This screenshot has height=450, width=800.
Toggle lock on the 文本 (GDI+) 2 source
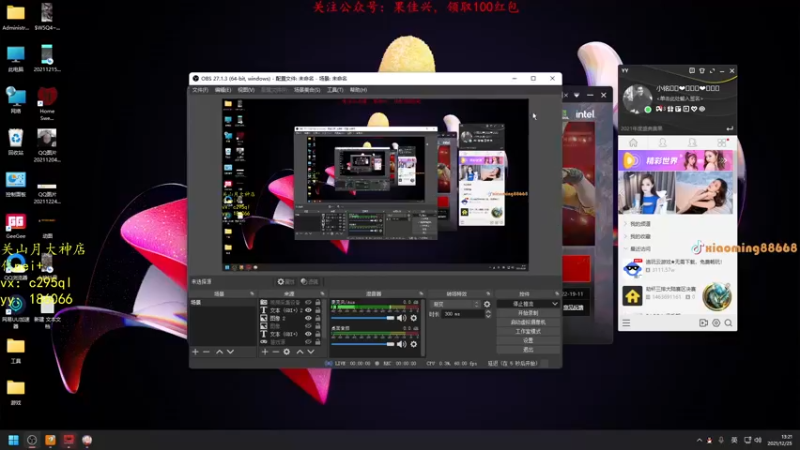pyautogui.click(x=318, y=310)
